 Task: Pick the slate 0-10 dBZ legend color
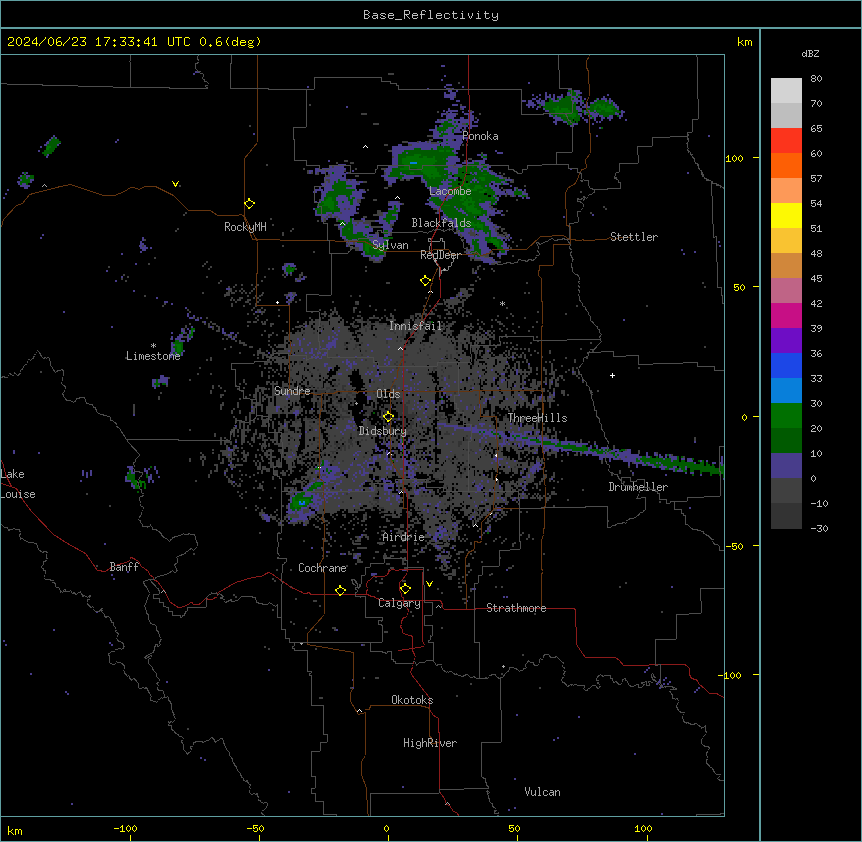click(786, 466)
